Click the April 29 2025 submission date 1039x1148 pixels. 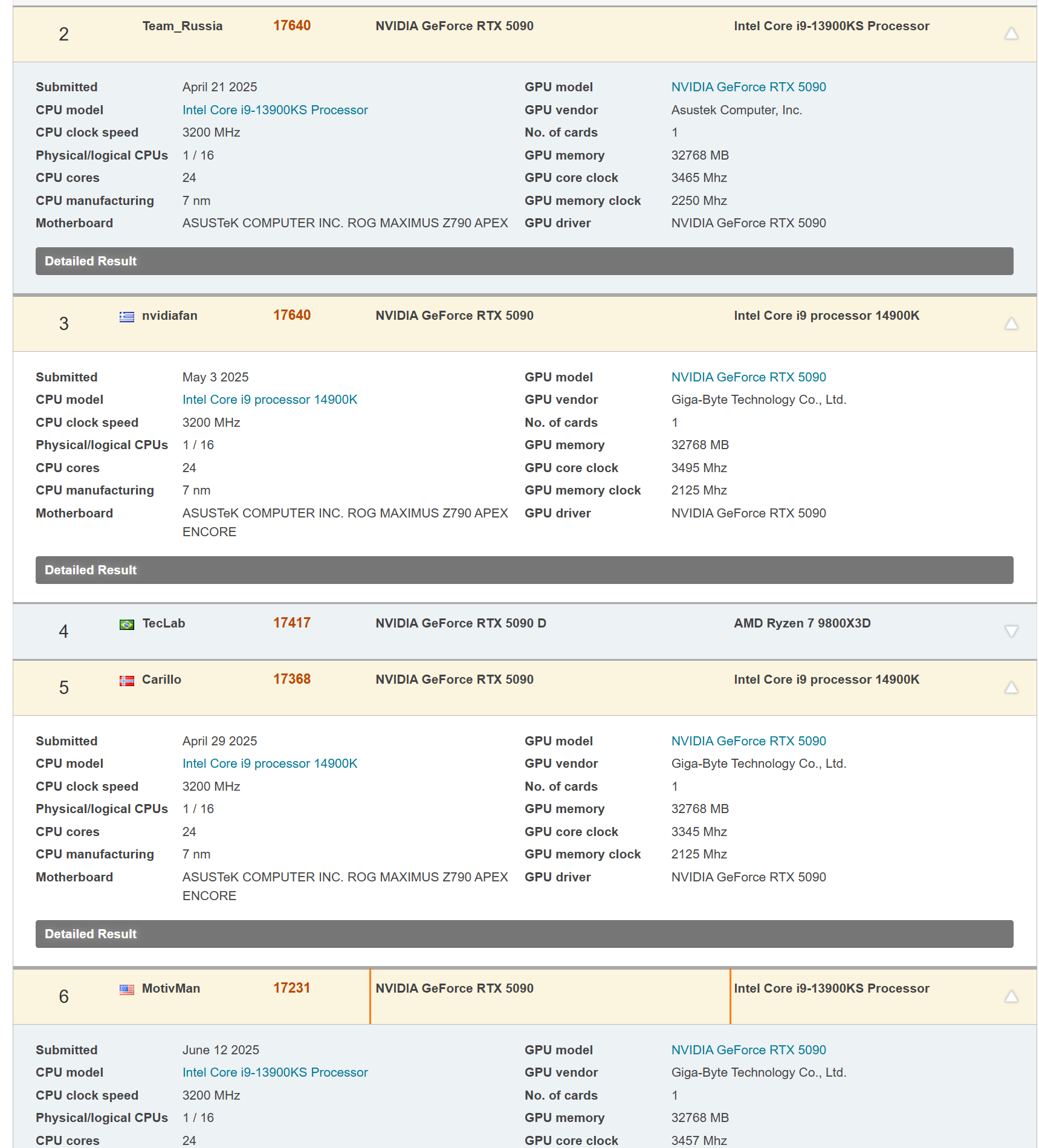220,741
